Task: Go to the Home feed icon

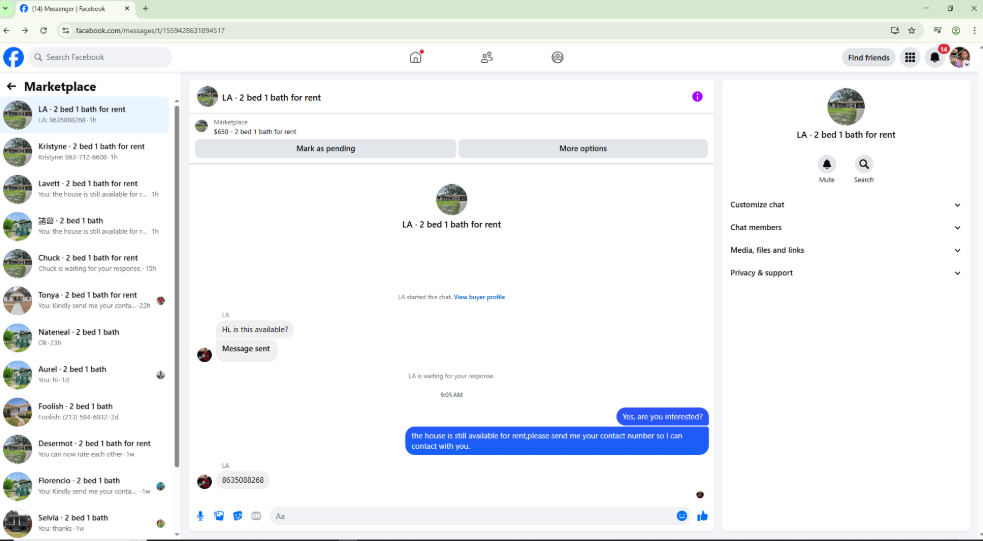Action: [416, 57]
